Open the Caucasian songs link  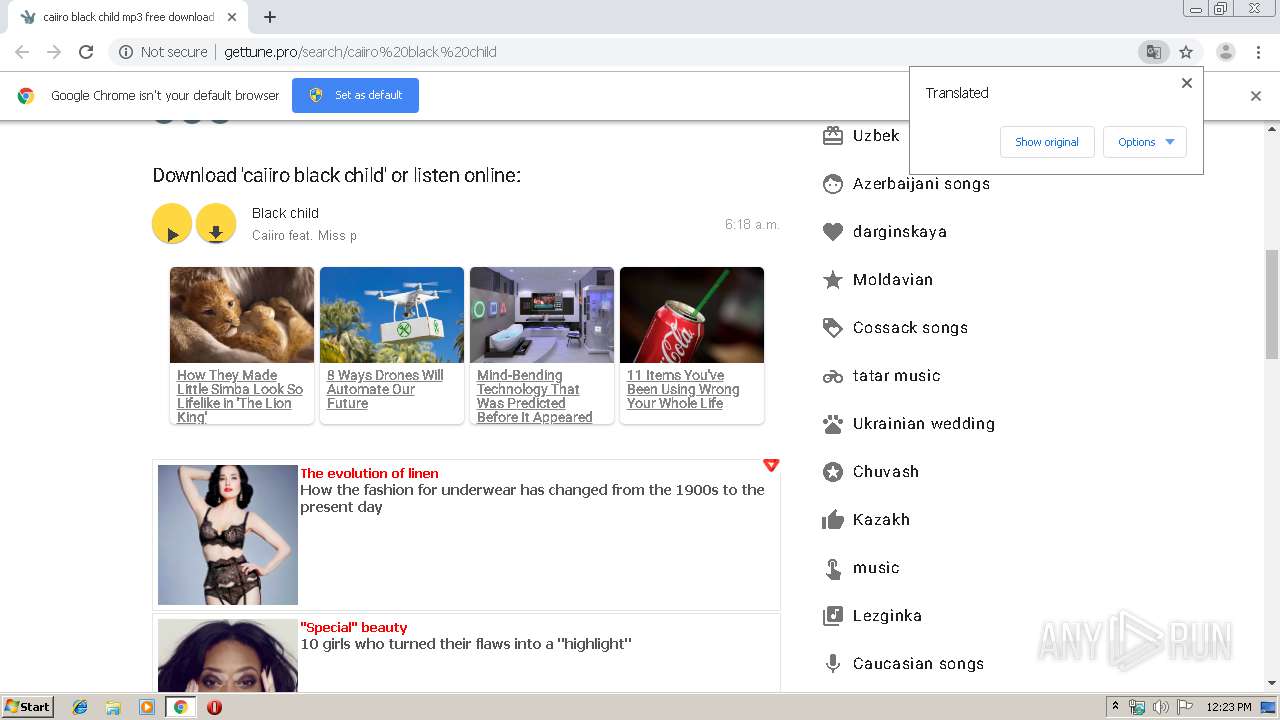tap(918, 664)
